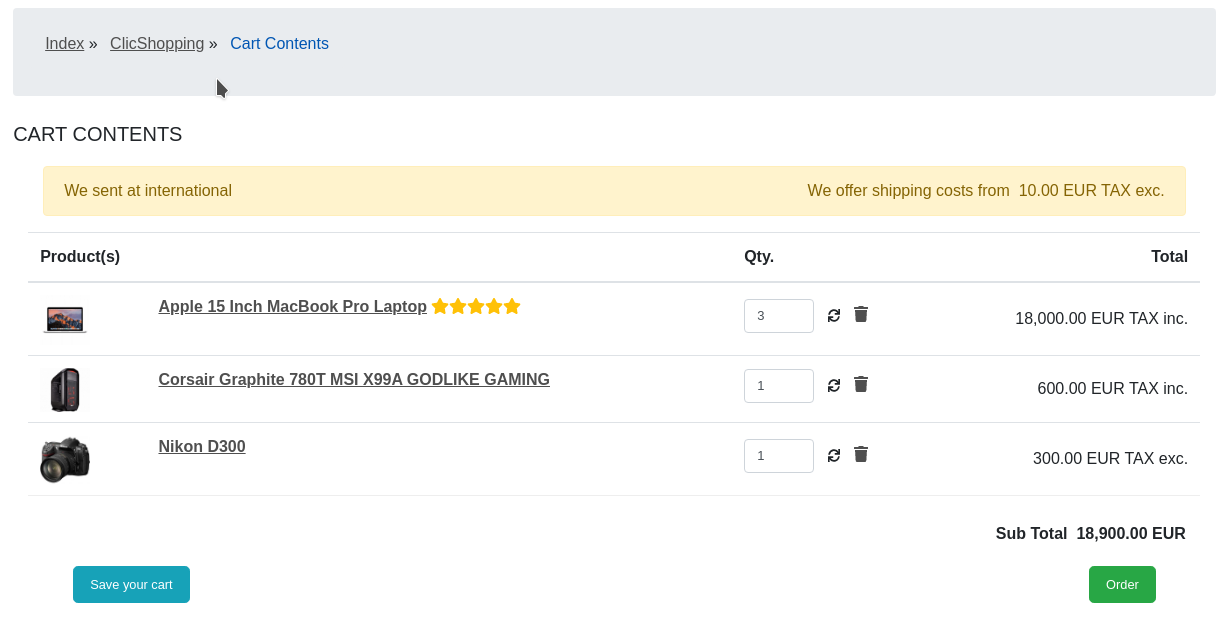Screen dimensions: 1232x640
Task: Refresh quantity for the MacBook Pro row
Action: coord(834,315)
